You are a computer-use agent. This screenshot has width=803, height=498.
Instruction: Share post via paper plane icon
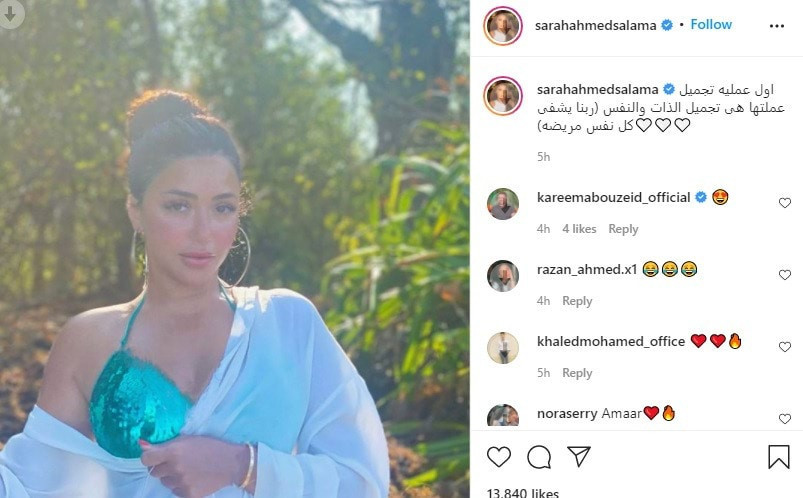tap(579, 456)
